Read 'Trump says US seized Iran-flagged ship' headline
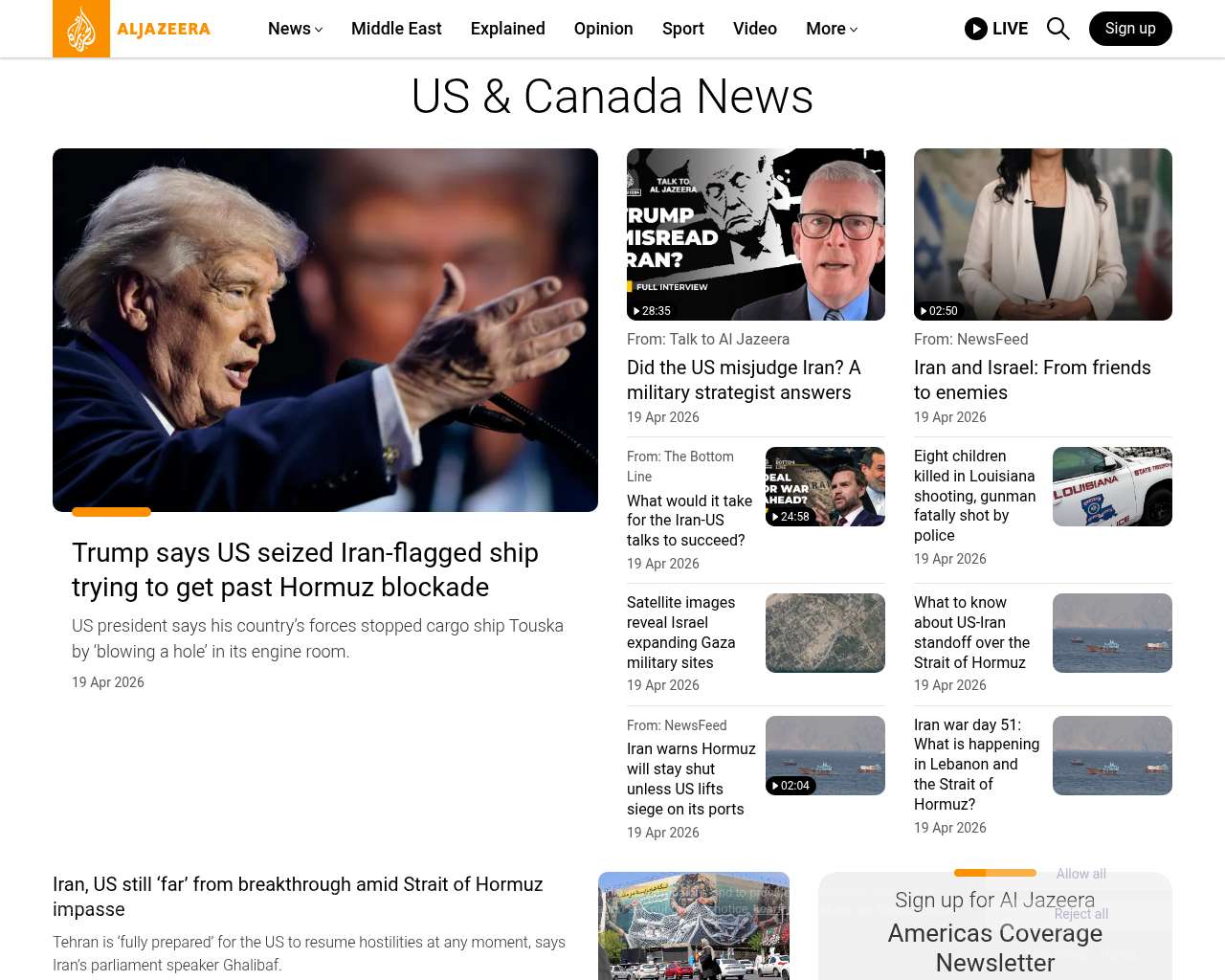The image size is (1225, 980). (305, 569)
